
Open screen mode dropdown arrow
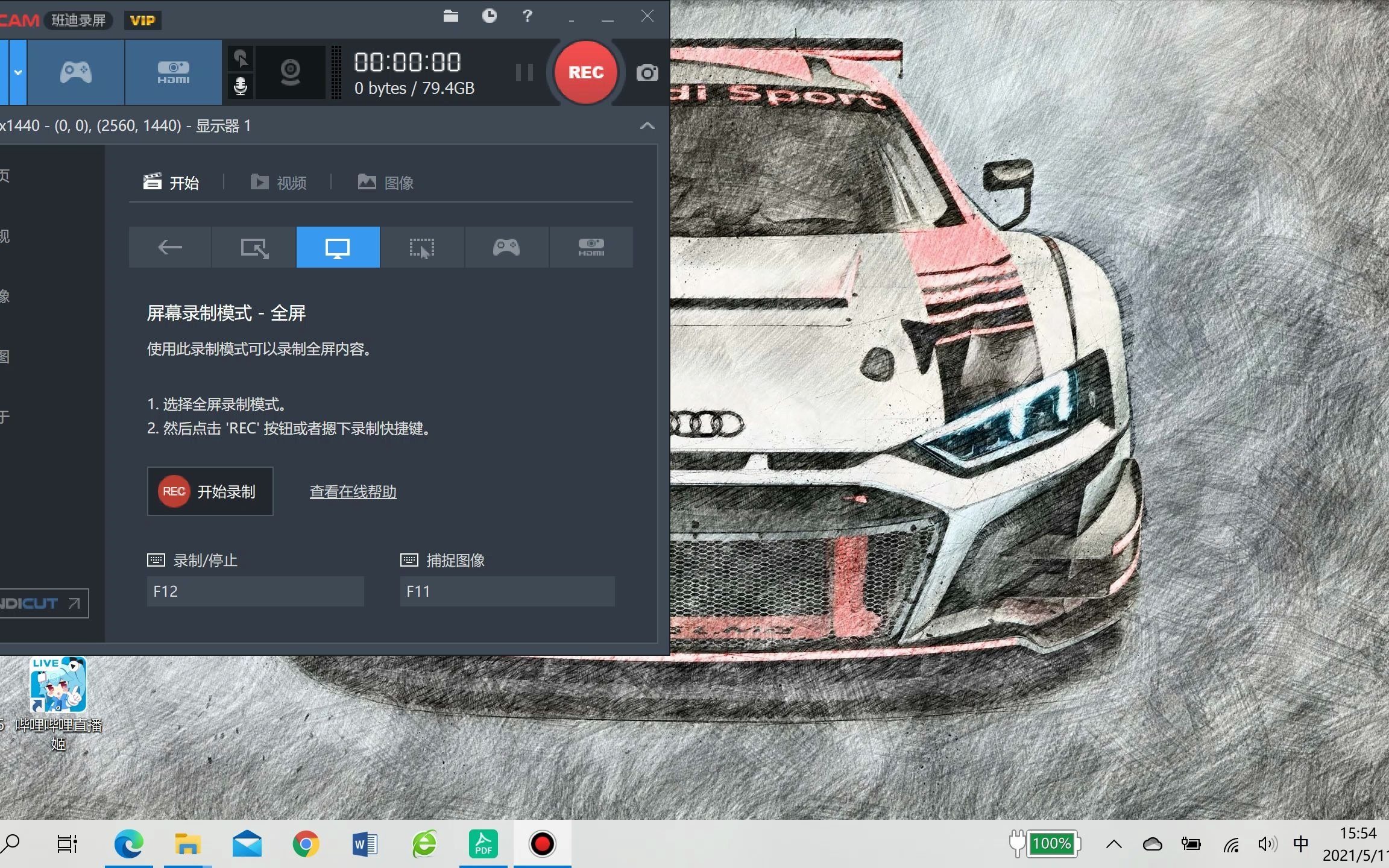[x=18, y=72]
